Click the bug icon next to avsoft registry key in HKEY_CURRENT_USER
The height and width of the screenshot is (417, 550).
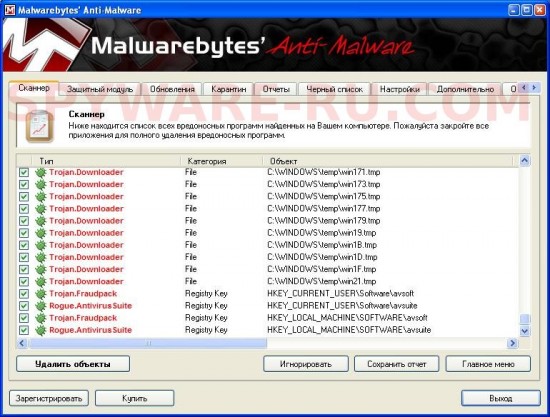pos(41,294)
